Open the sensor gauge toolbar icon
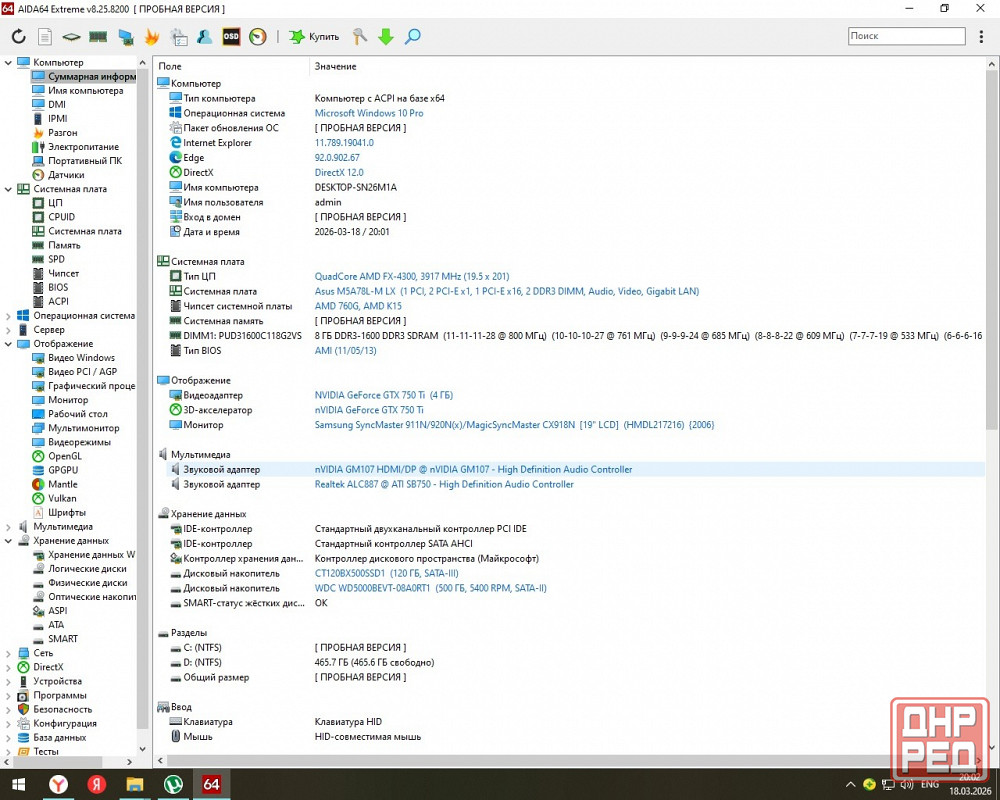The width and height of the screenshot is (1000, 800). 258,37
